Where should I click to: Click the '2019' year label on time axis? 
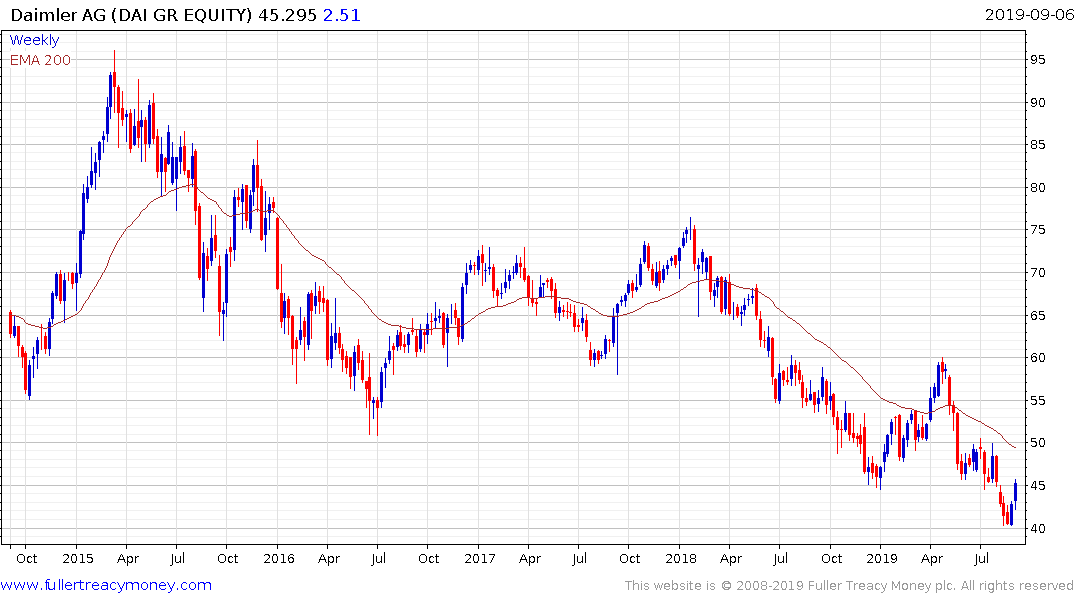click(882, 558)
